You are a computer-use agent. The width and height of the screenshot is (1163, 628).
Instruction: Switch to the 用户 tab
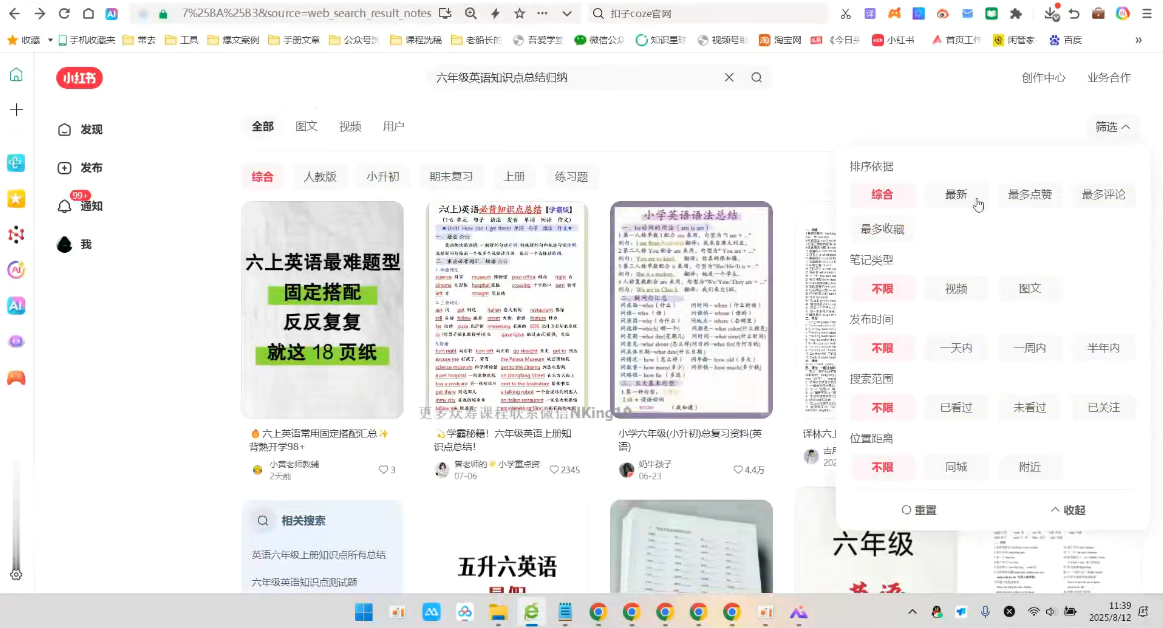tap(393, 127)
